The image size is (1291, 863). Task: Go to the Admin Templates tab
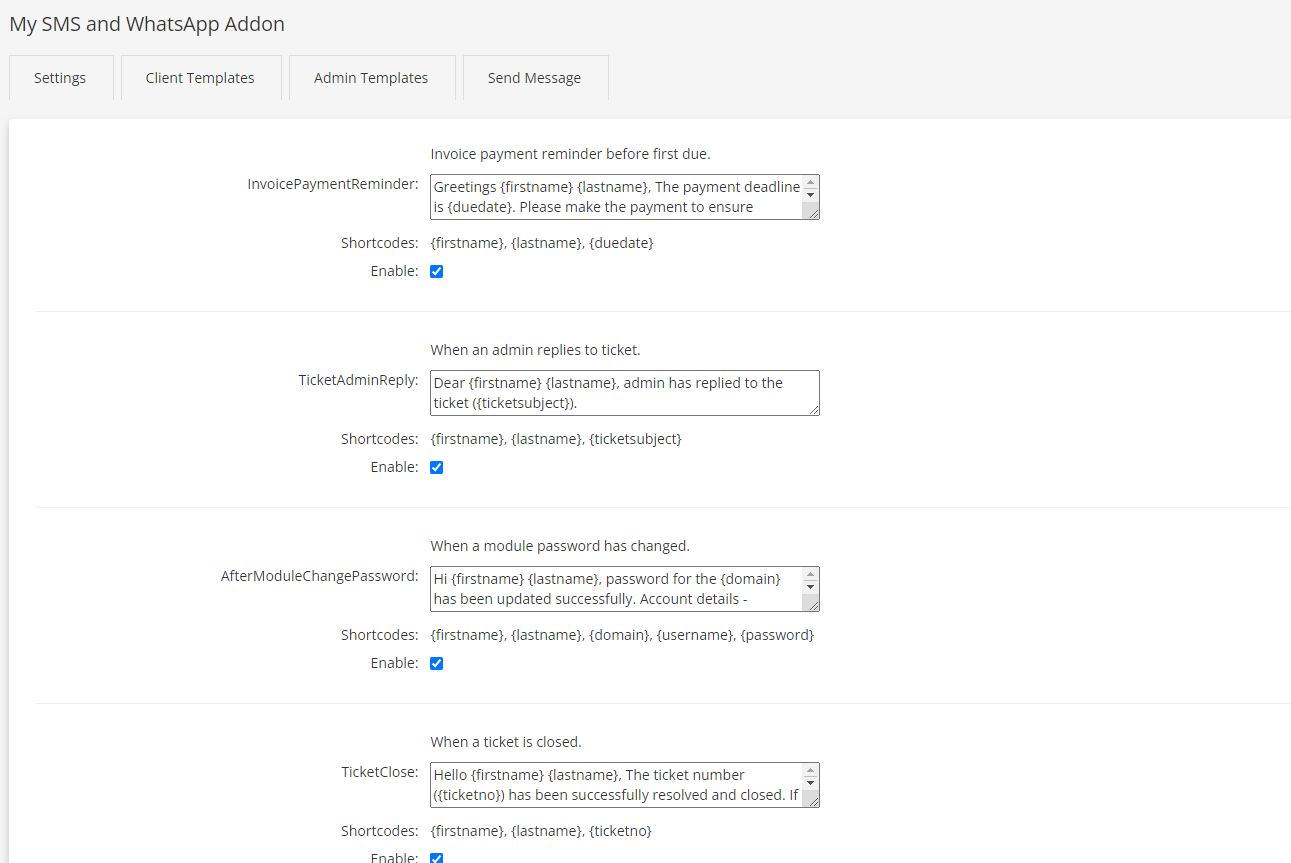[x=371, y=78]
